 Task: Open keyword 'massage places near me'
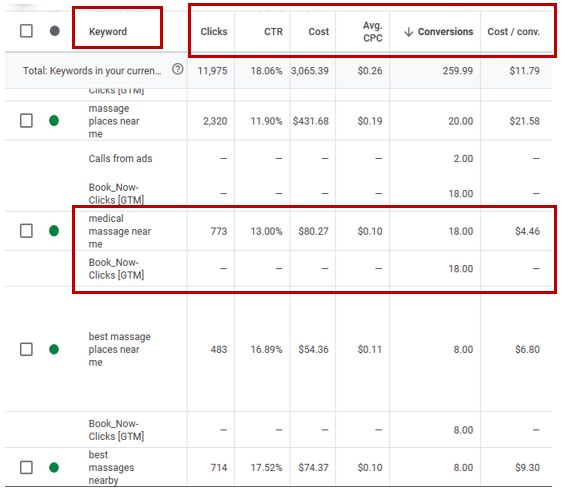(114, 121)
